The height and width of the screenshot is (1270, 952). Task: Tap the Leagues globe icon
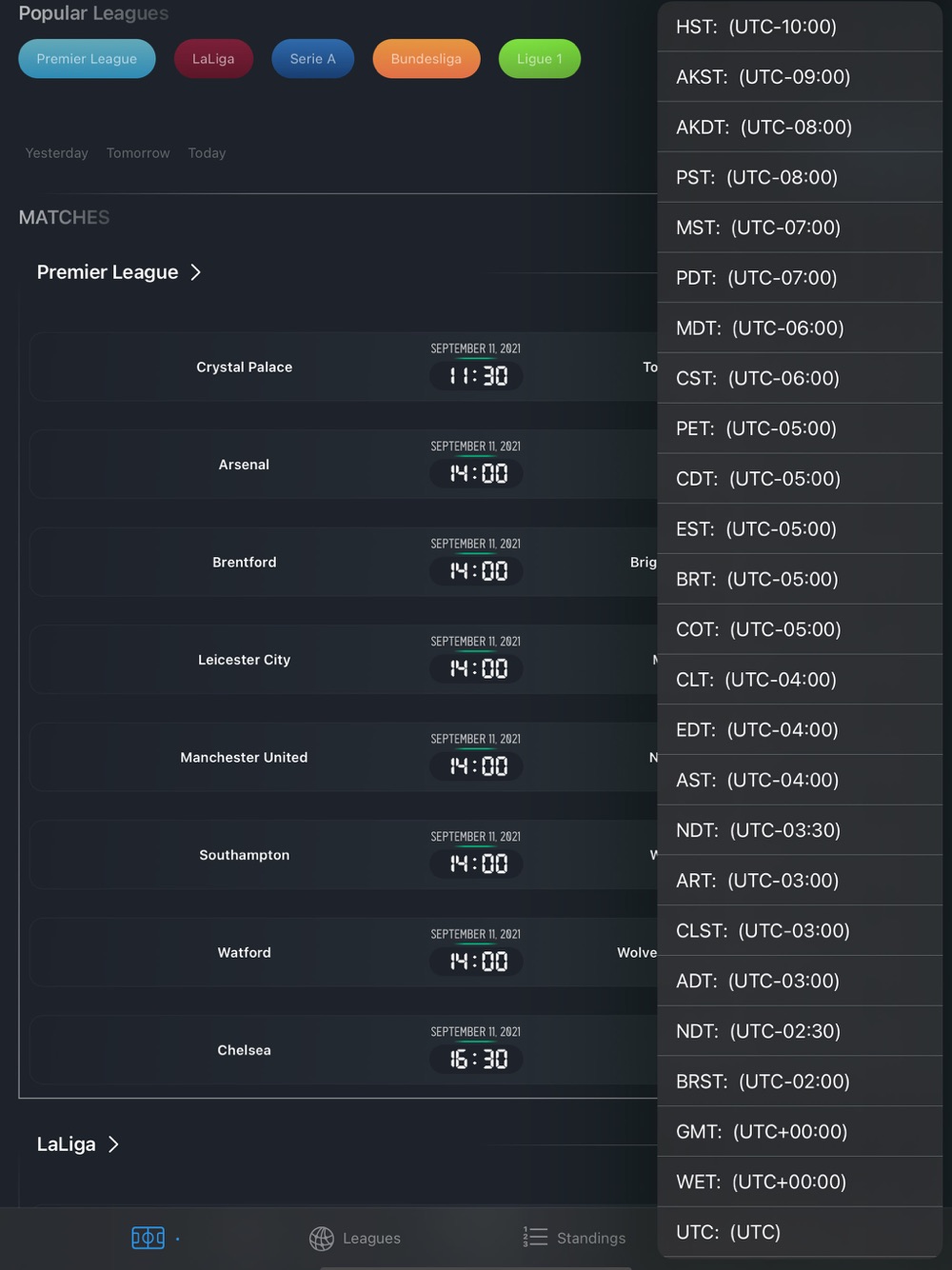coord(322,1238)
